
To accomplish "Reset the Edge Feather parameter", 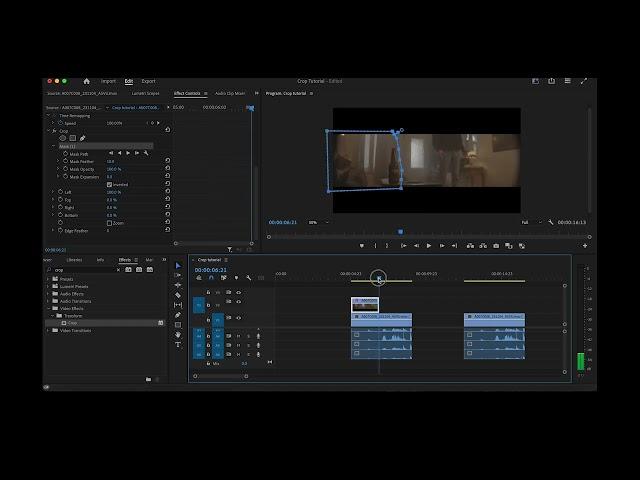I will click(x=167, y=230).
